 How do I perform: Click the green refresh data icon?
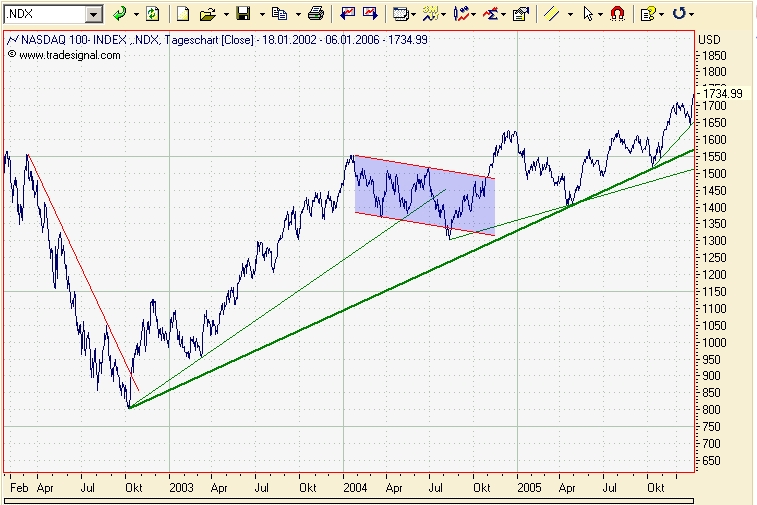pos(153,14)
